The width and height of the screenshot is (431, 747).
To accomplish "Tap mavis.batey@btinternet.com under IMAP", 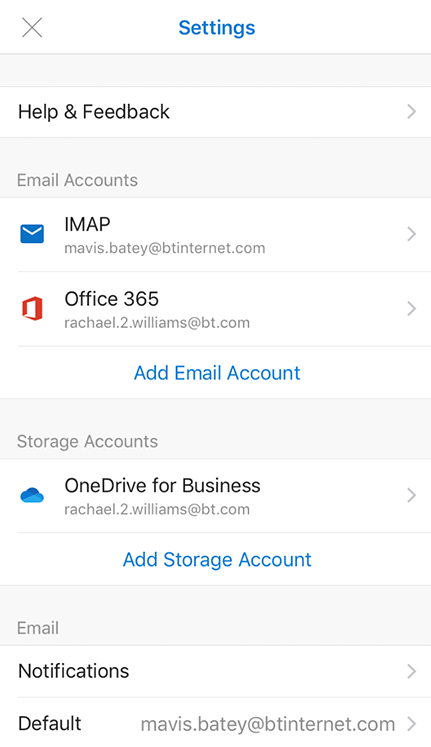I will click(x=165, y=248).
